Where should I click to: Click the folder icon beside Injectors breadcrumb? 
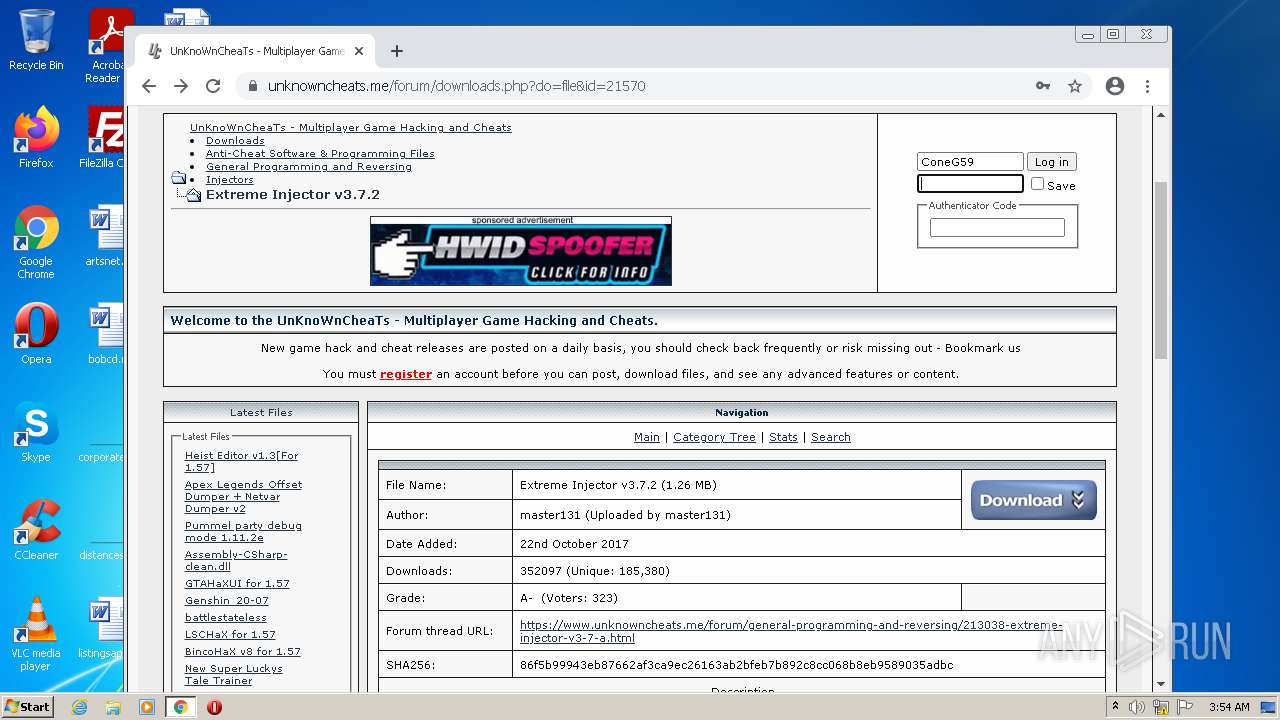click(x=179, y=179)
